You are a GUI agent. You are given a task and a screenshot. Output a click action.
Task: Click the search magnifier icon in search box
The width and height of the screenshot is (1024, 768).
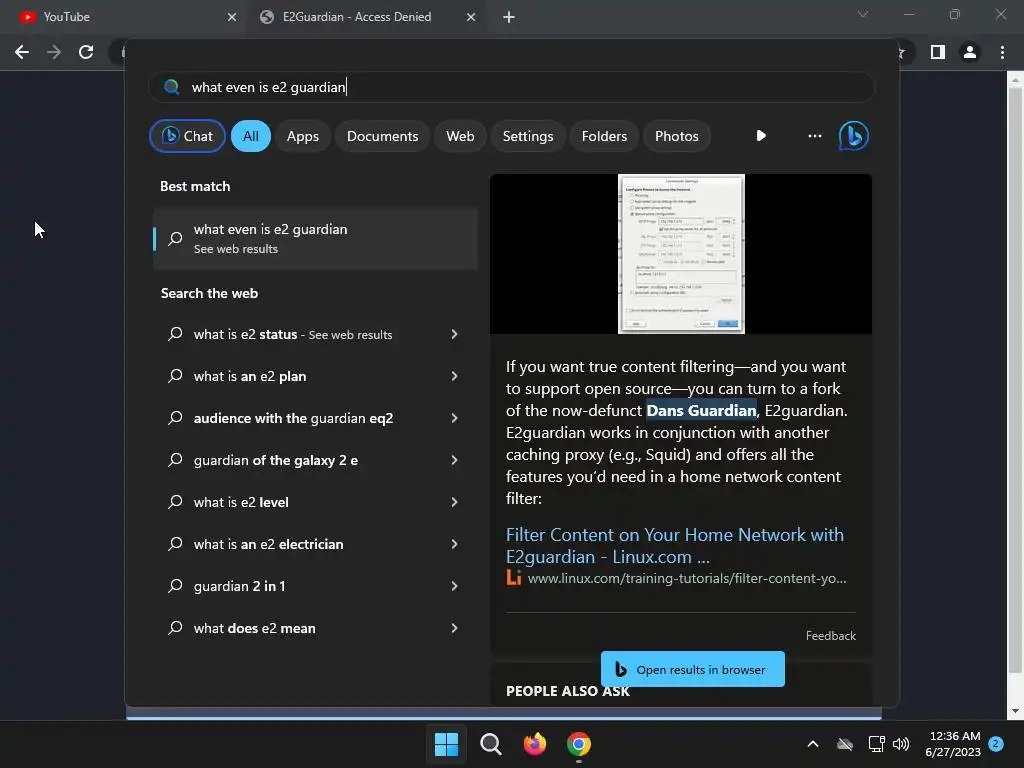click(172, 87)
